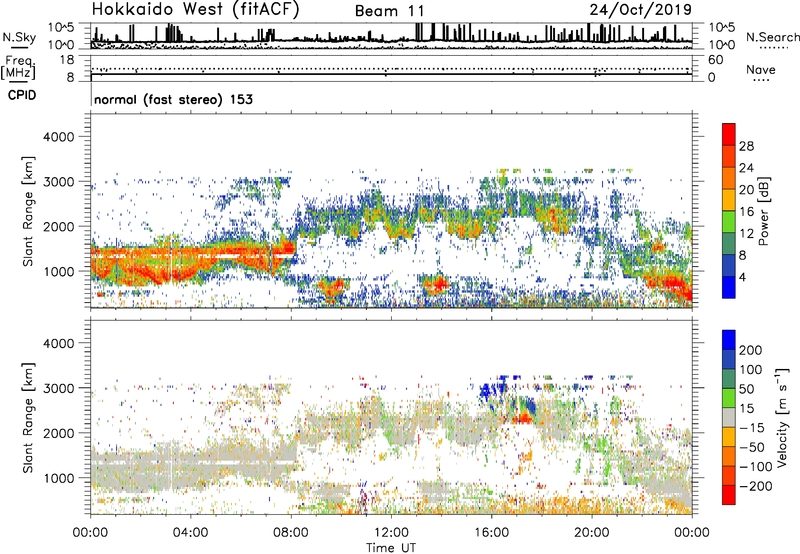This screenshot has height=554, width=800.
Task: Click the date '24/Oct/2019'
Action: [641, 10]
